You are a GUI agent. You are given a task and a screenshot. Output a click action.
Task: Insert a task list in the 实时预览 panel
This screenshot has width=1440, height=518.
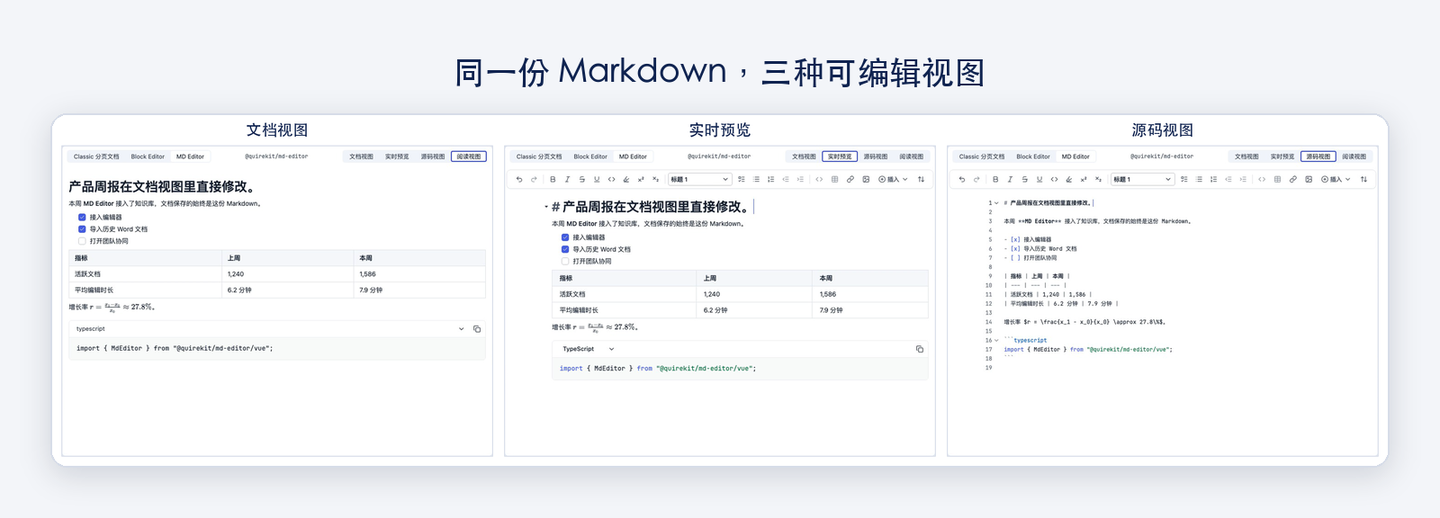point(741,179)
